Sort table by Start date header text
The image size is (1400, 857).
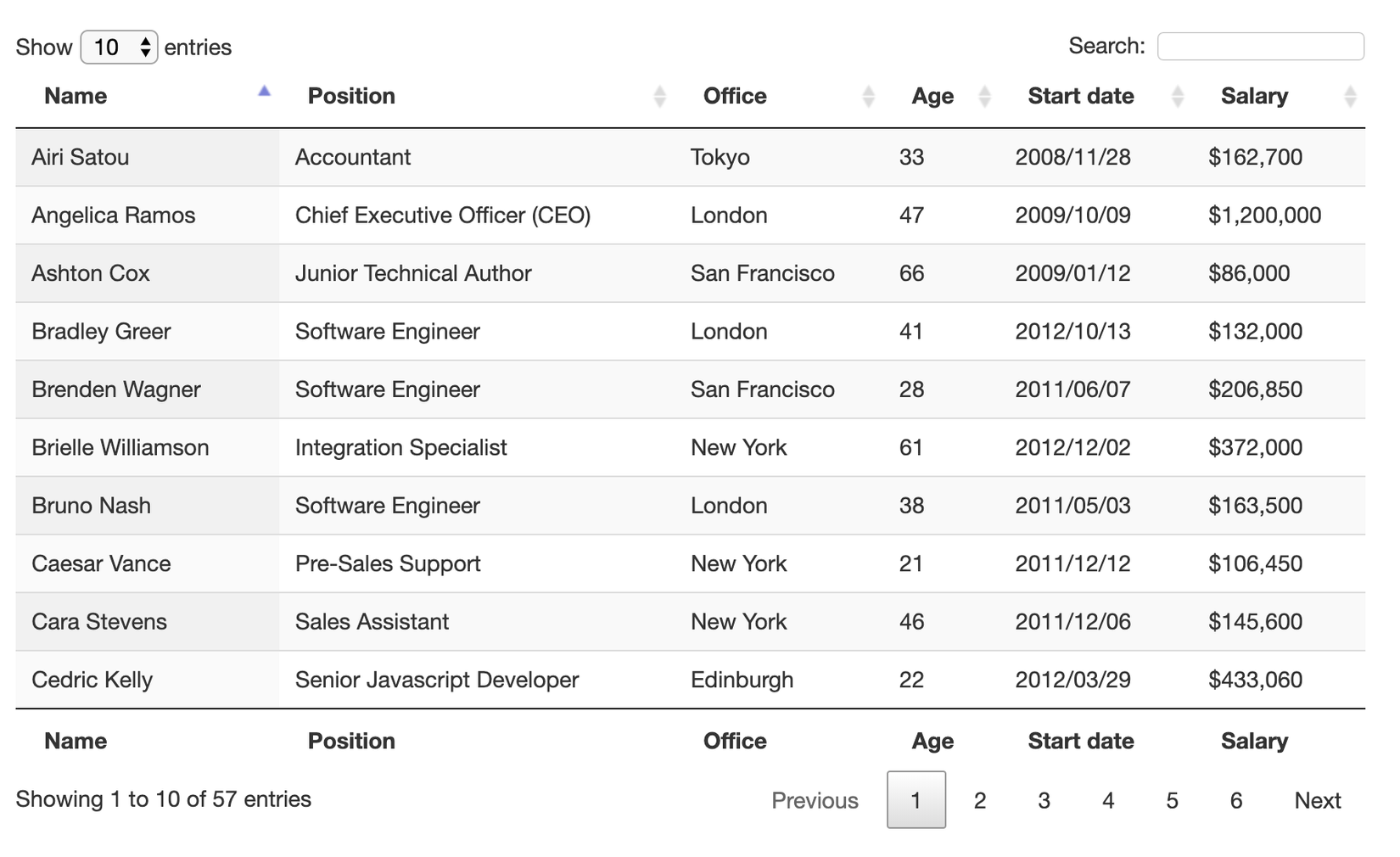[1081, 97]
